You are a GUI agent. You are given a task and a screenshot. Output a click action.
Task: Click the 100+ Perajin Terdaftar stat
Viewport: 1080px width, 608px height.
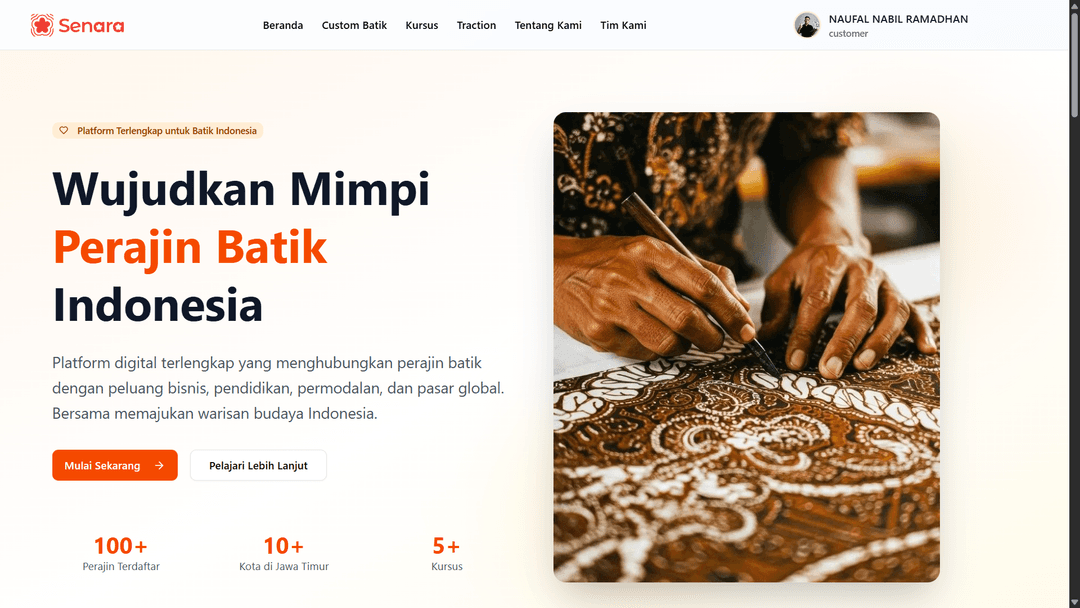coord(121,554)
